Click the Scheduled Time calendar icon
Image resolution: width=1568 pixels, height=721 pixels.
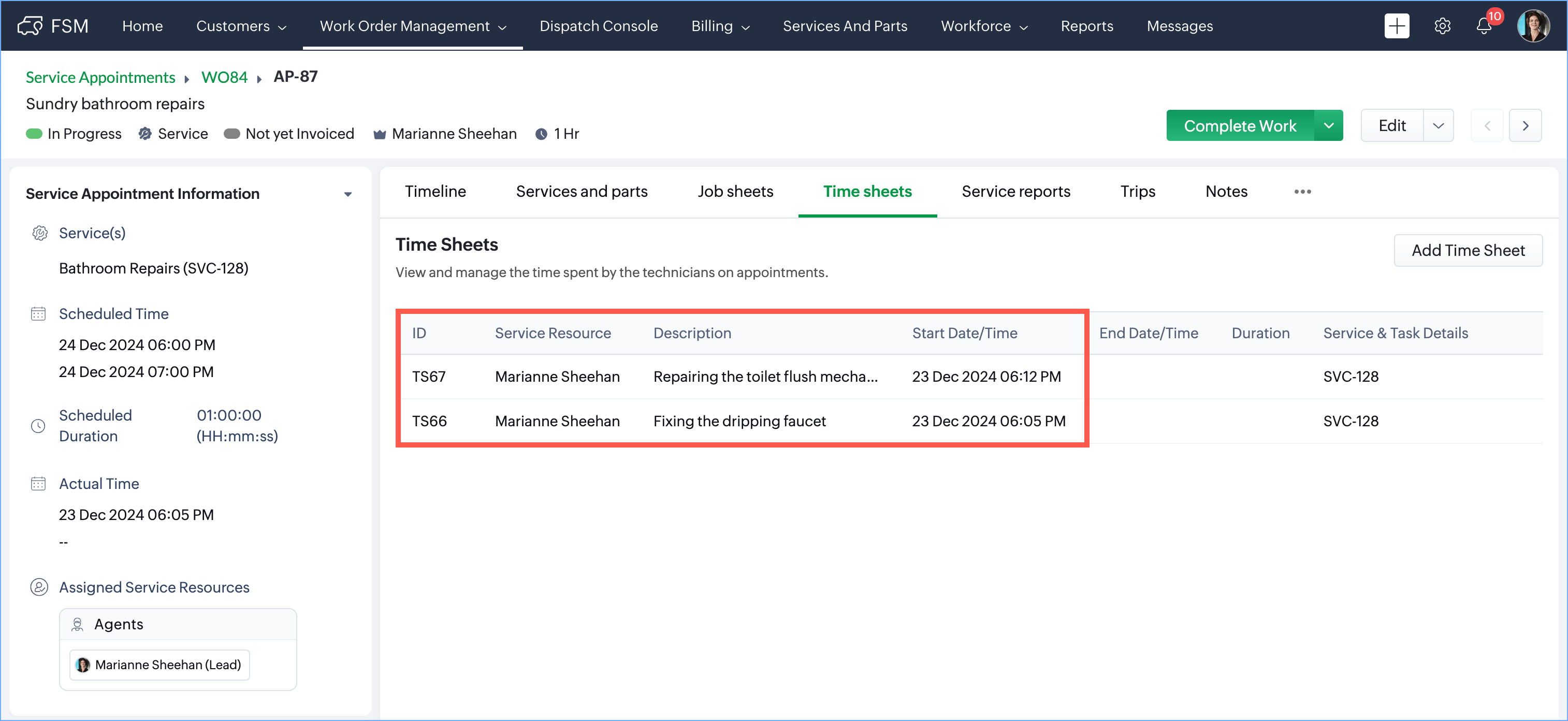38,313
